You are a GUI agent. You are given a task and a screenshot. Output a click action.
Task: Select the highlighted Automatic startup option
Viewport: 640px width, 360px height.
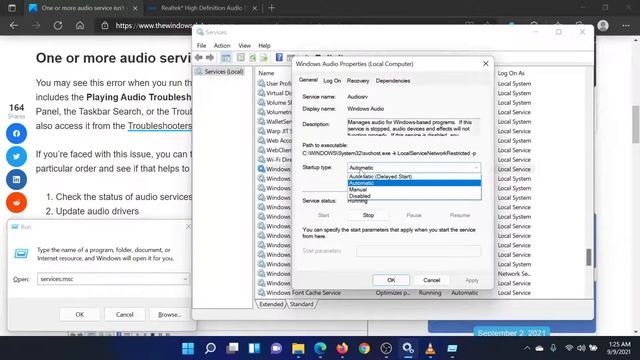click(x=414, y=183)
